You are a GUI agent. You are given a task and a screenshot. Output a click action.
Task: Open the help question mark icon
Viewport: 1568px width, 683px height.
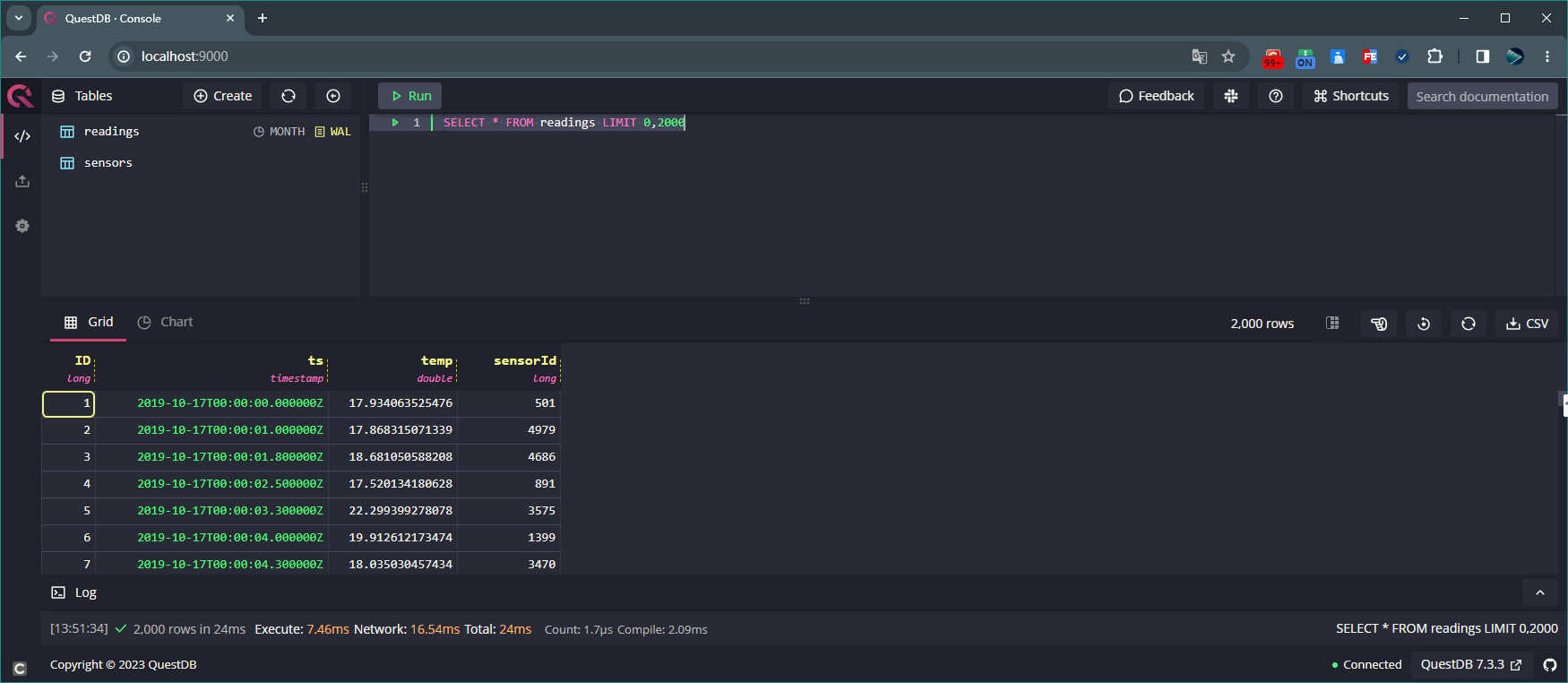[x=1276, y=96]
